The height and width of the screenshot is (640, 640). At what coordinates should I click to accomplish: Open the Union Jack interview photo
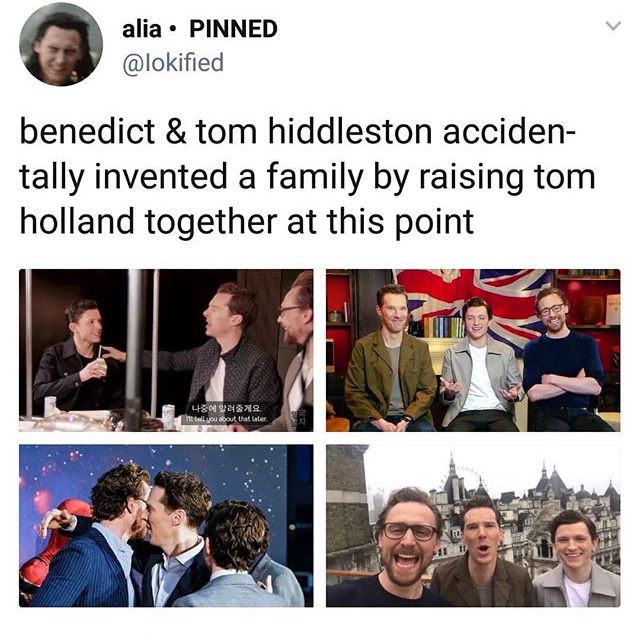[x=473, y=350]
